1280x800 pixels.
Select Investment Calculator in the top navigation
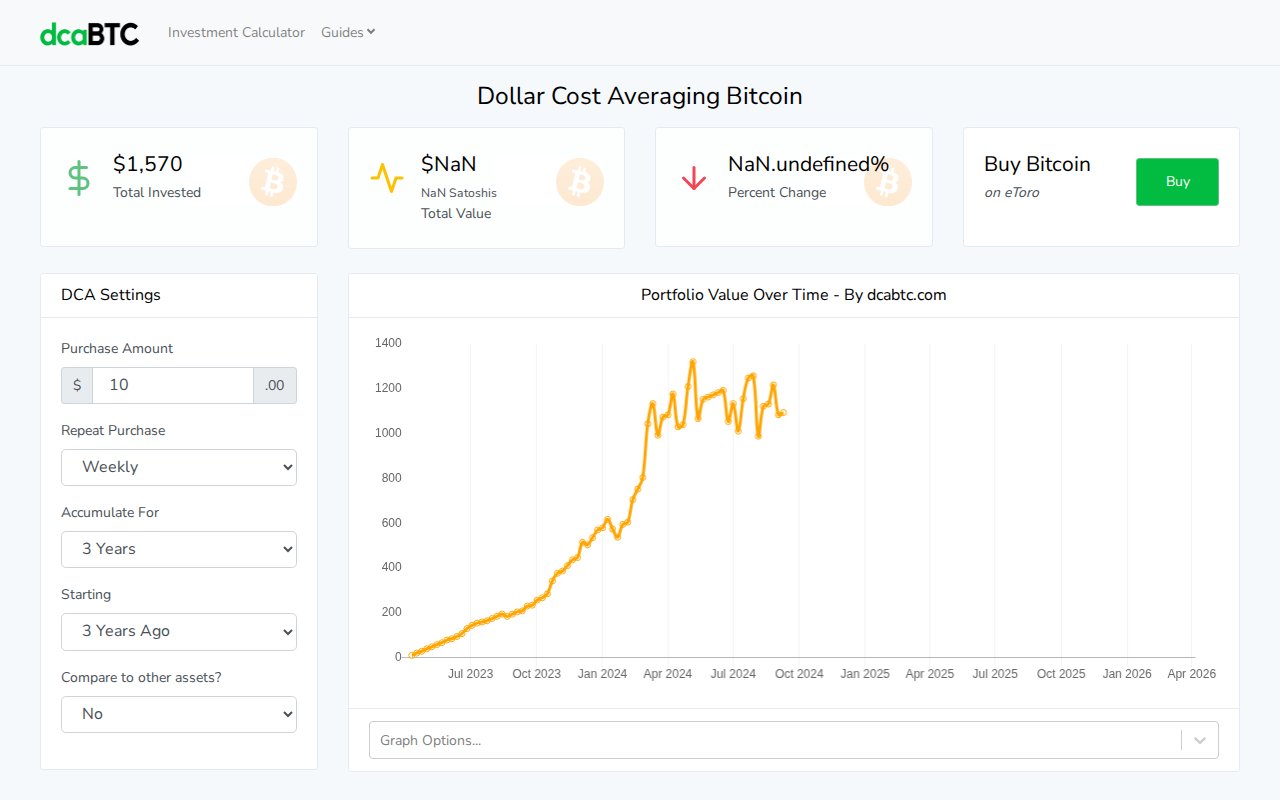click(x=236, y=32)
